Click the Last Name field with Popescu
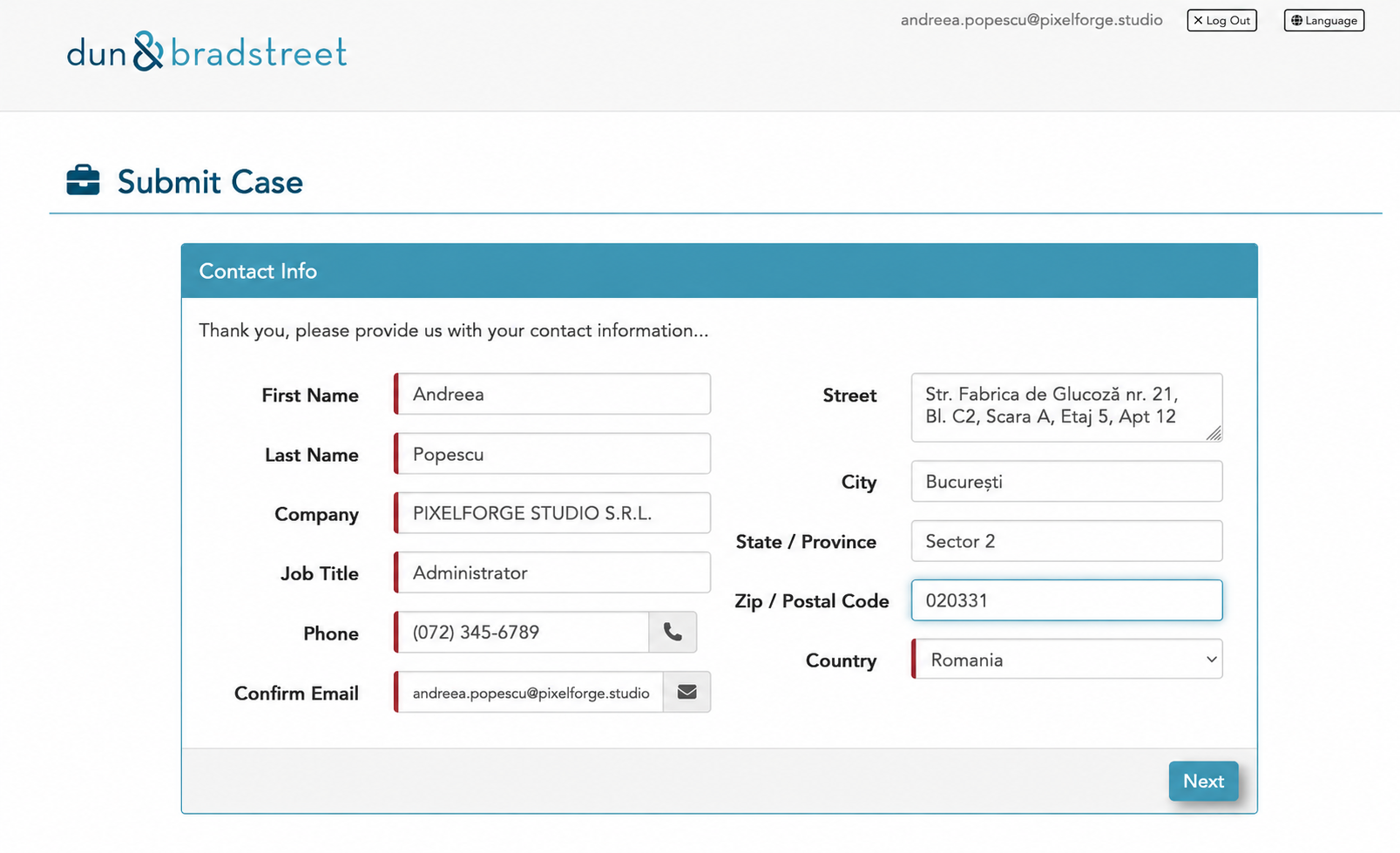1400x853 pixels. [552, 454]
